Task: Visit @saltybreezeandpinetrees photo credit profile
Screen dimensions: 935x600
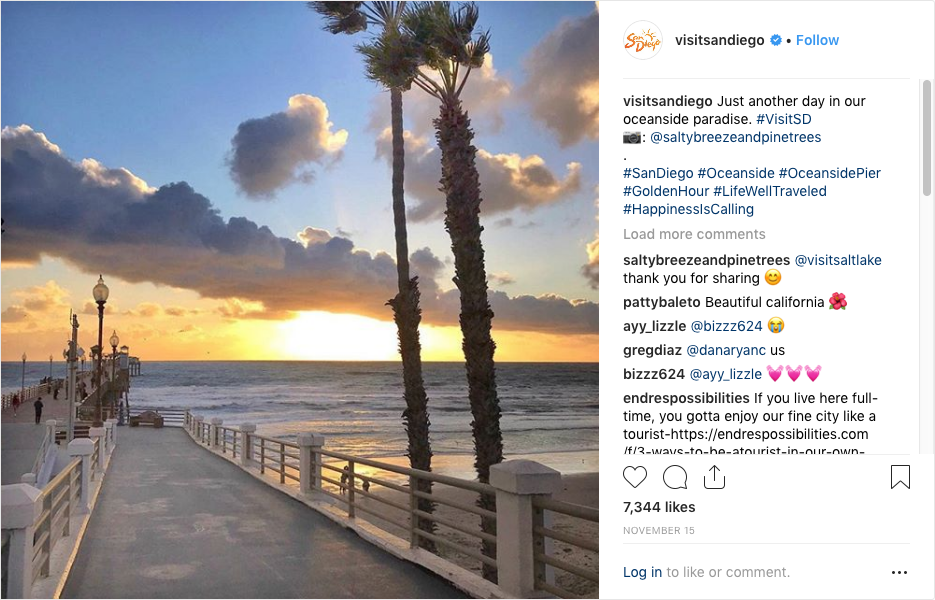Action: coord(735,137)
